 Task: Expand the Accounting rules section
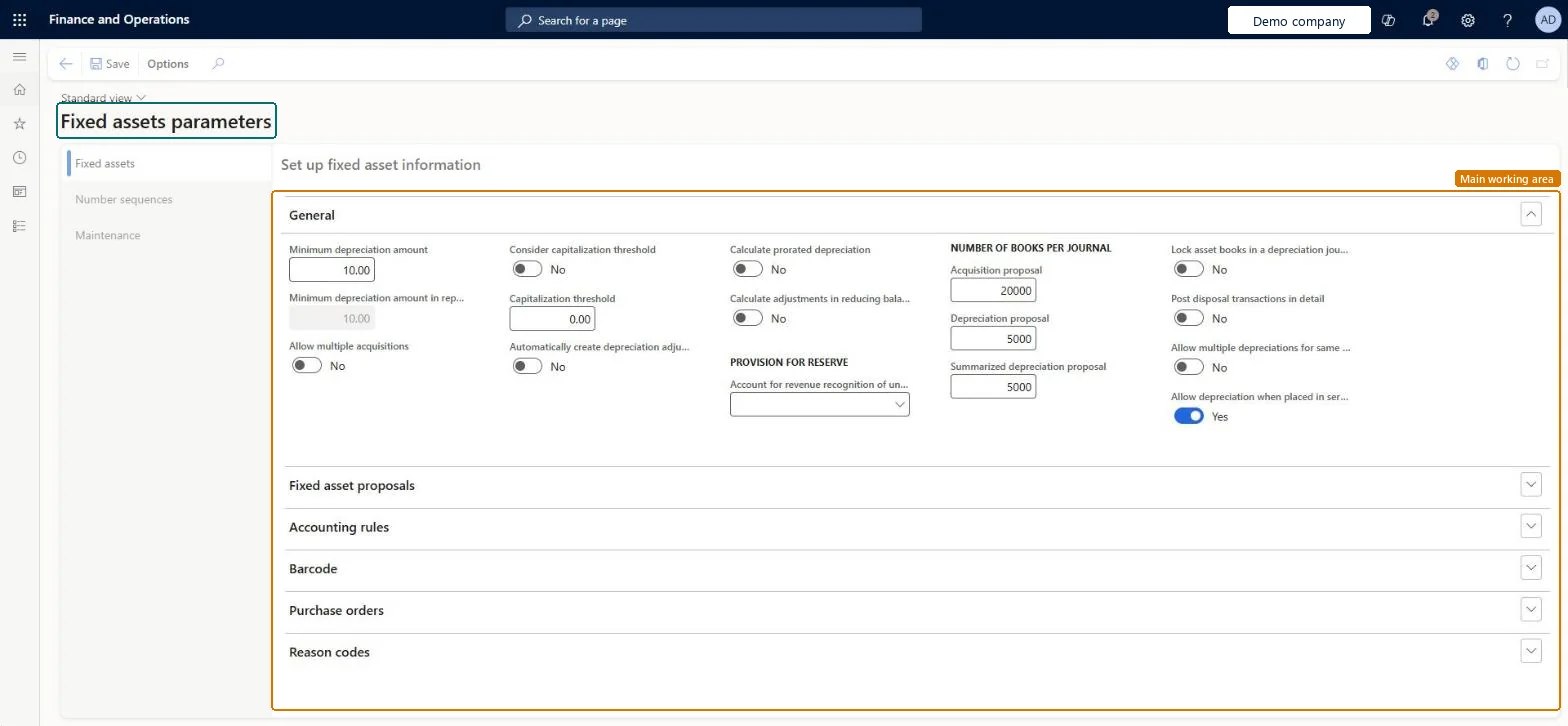pyautogui.click(x=1530, y=526)
